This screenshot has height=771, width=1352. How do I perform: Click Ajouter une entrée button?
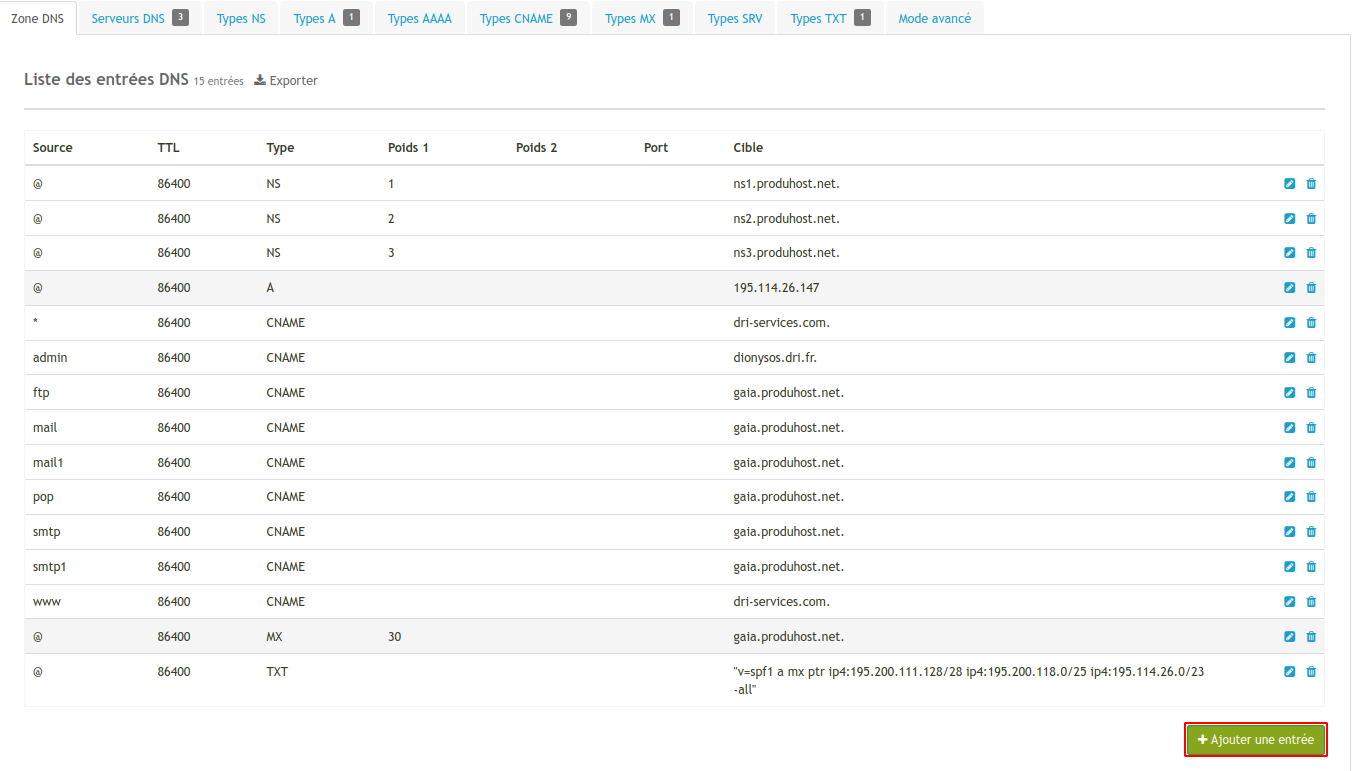click(x=1256, y=740)
